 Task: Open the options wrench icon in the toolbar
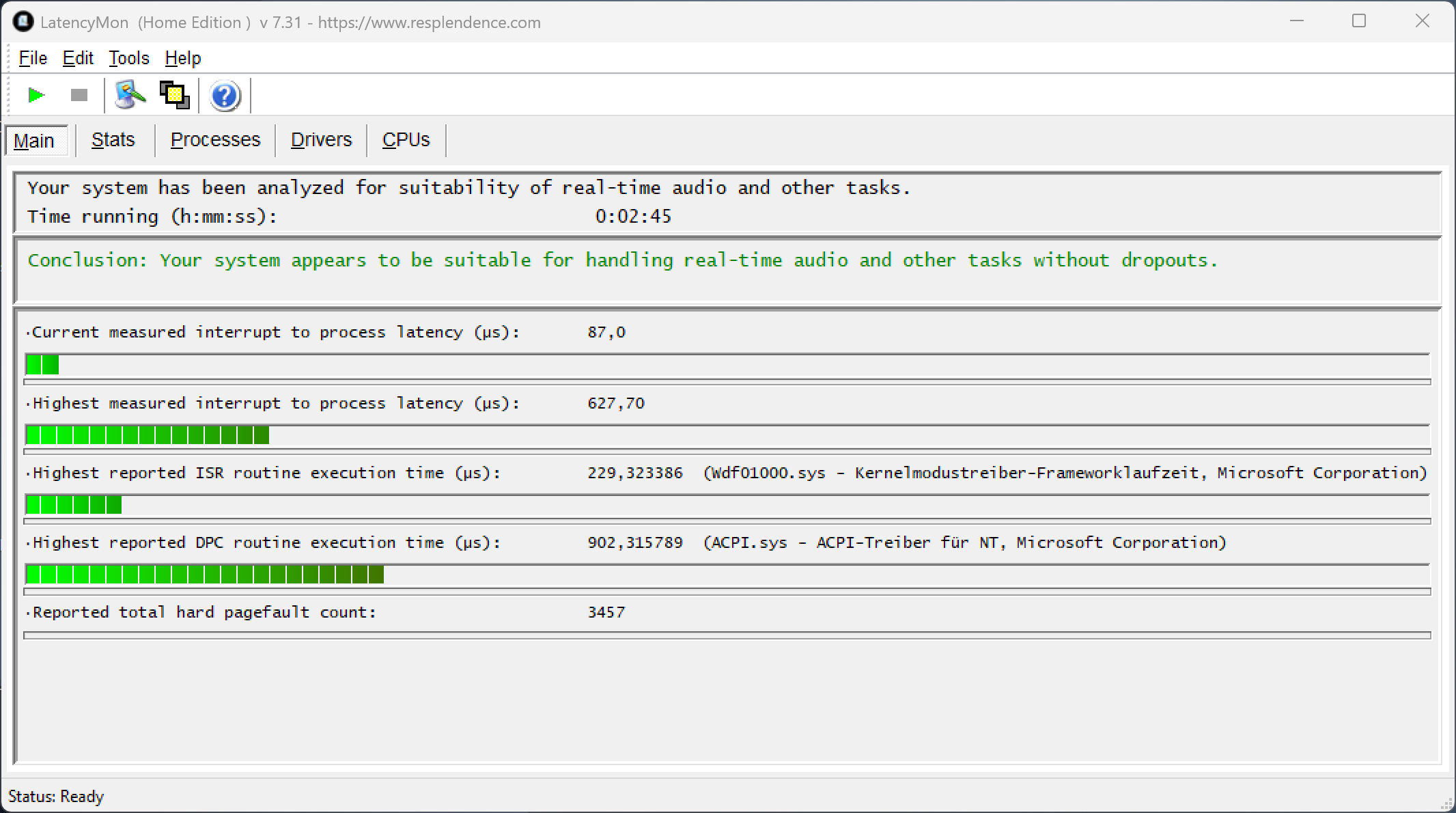[x=130, y=95]
